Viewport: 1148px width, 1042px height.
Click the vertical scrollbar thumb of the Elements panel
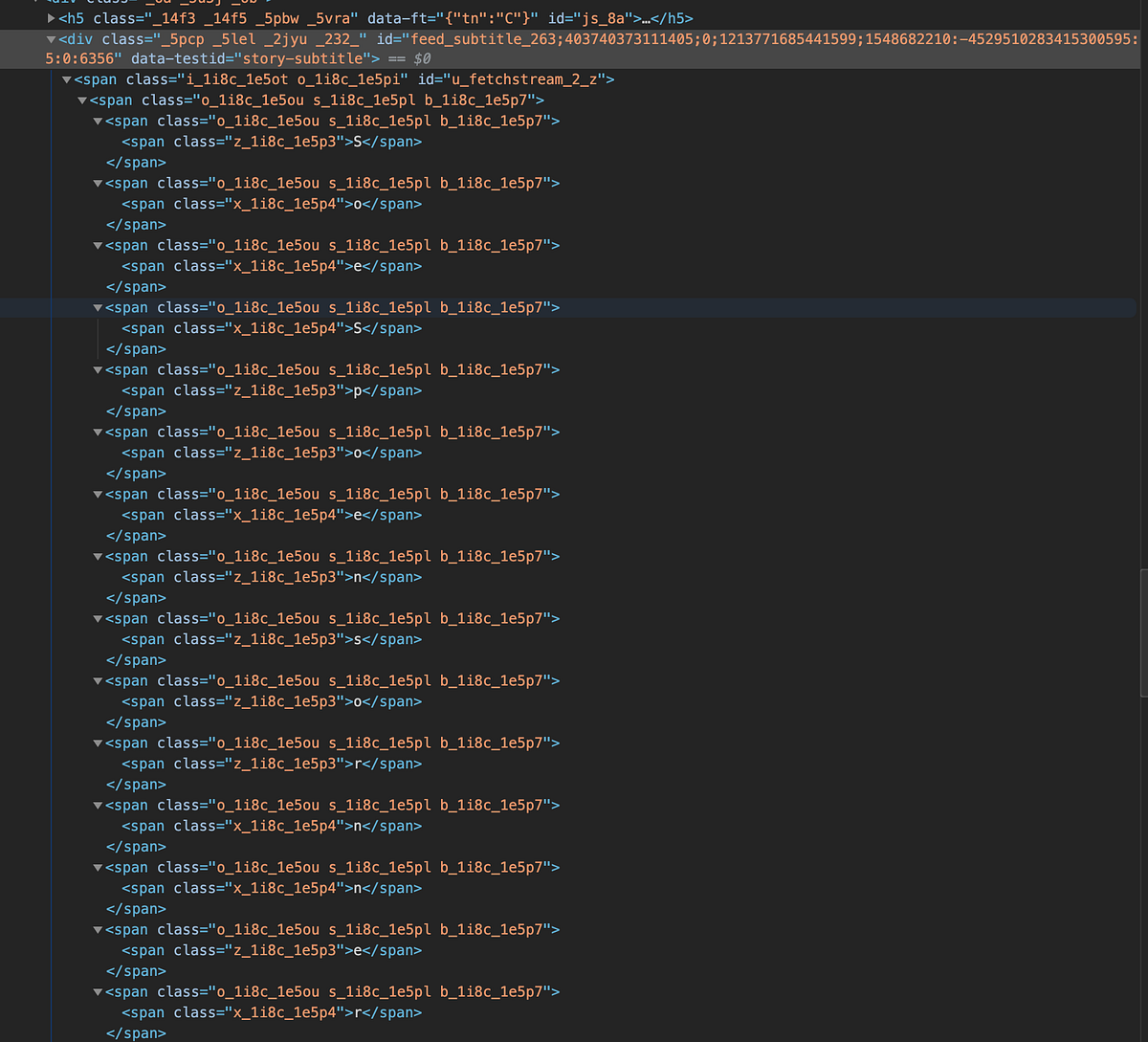coord(1143,633)
